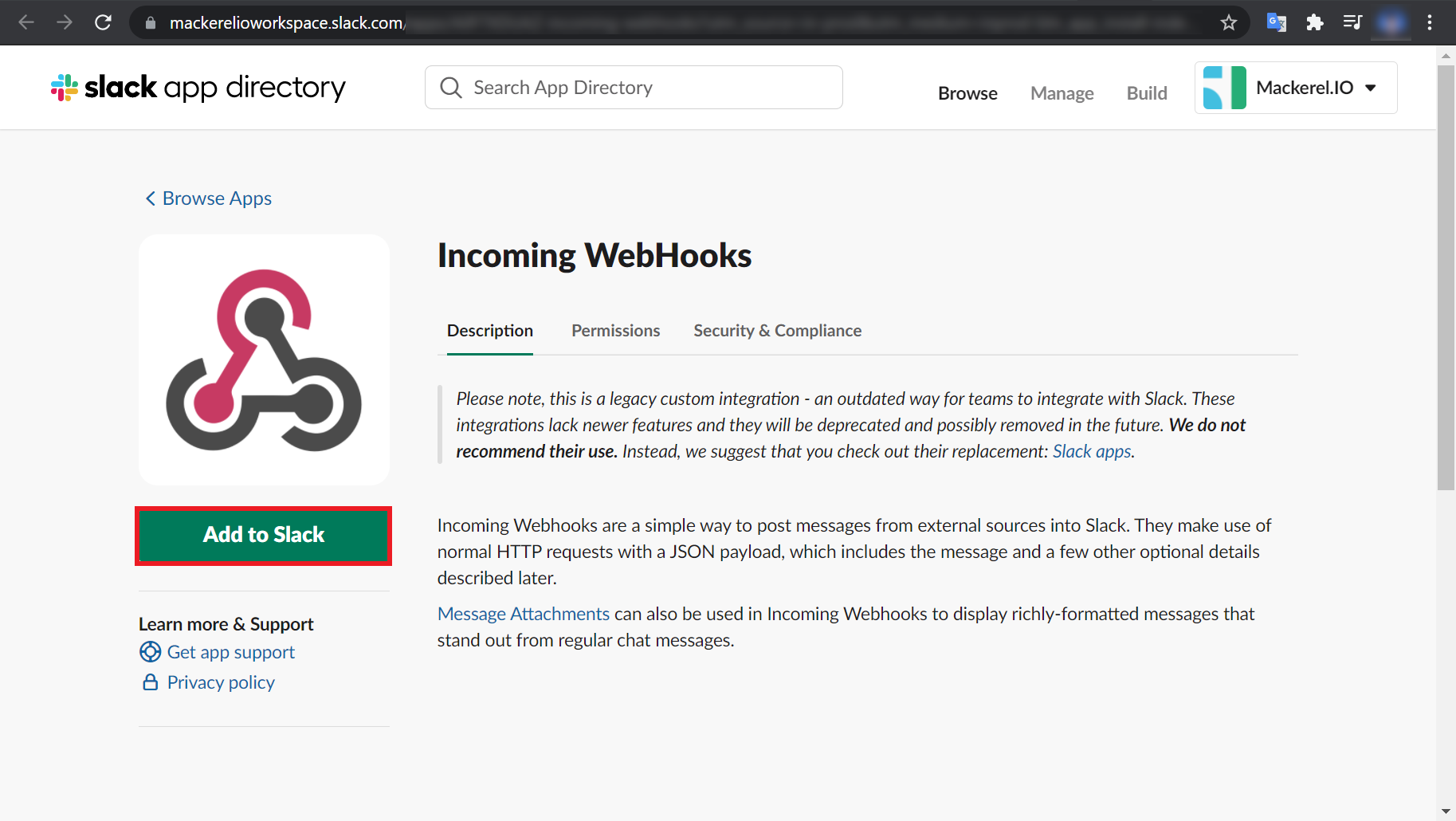This screenshot has width=1456, height=821.
Task: Toggle the bookmark star for this page
Action: (1229, 22)
